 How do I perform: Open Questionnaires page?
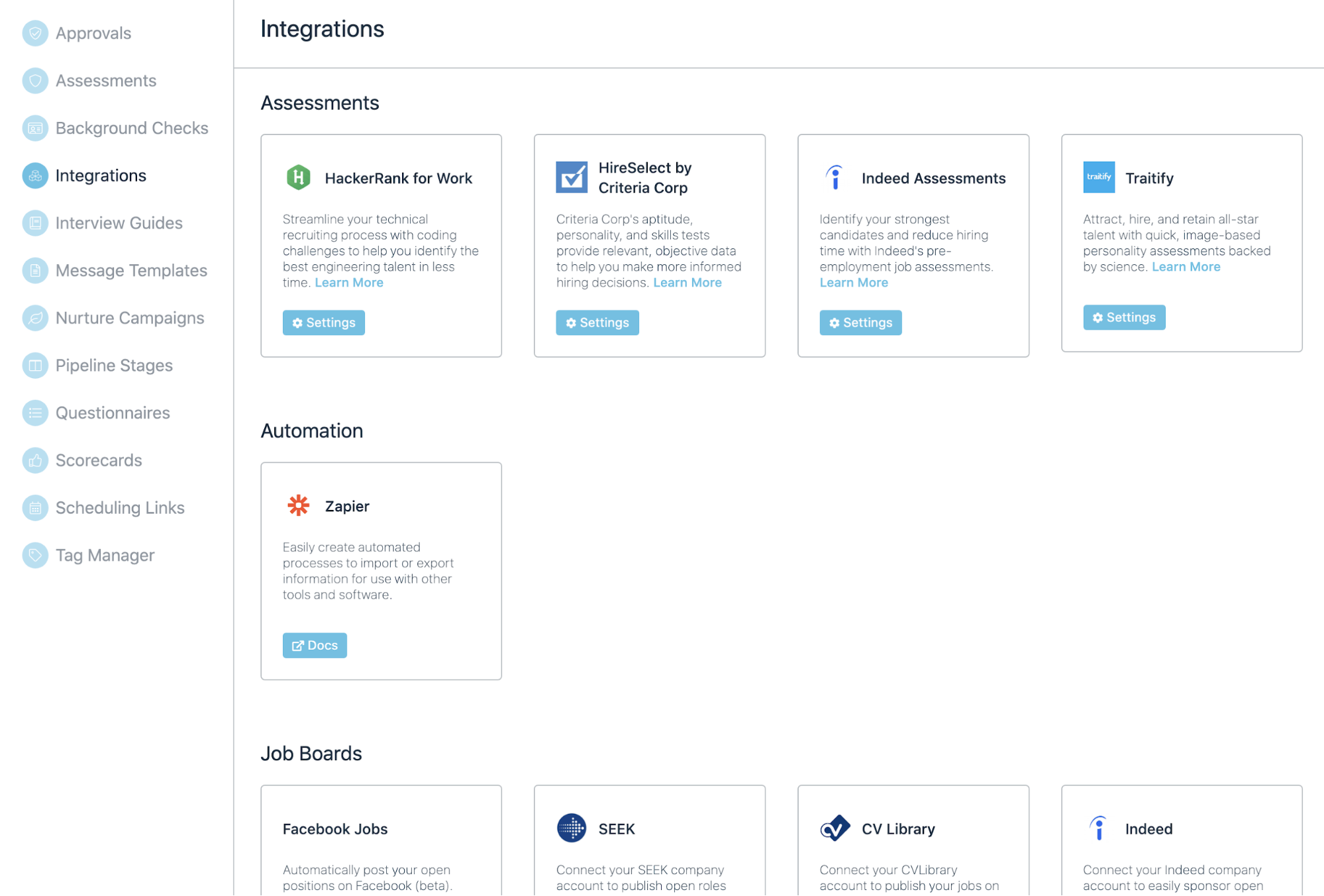click(x=113, y=413)
